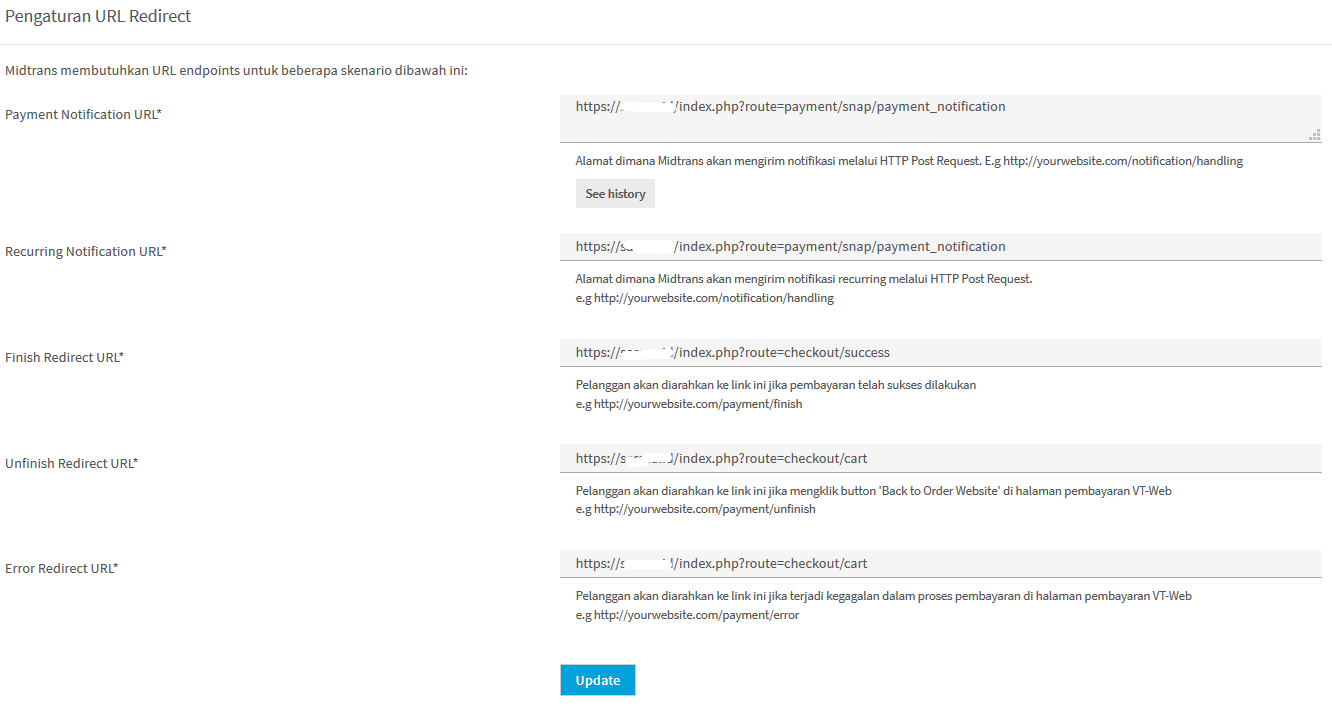
Task: Click the 'pembayaran telah sukses' help text
Action: [775, 385]
